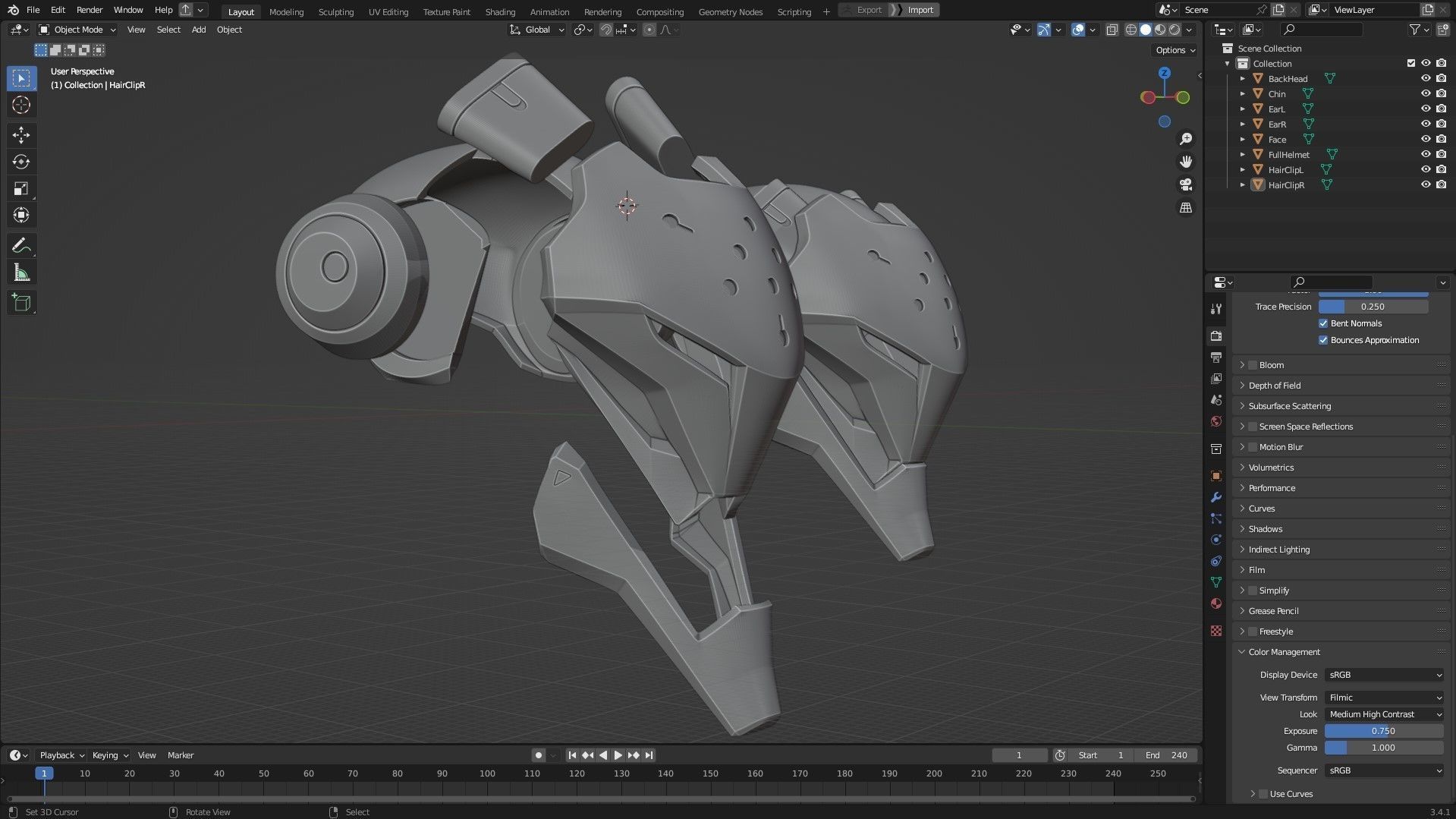Viewport: 1456px width, 819px height.
Task: Adjust the Trace Precision slider
Action: coord(1373,307)
